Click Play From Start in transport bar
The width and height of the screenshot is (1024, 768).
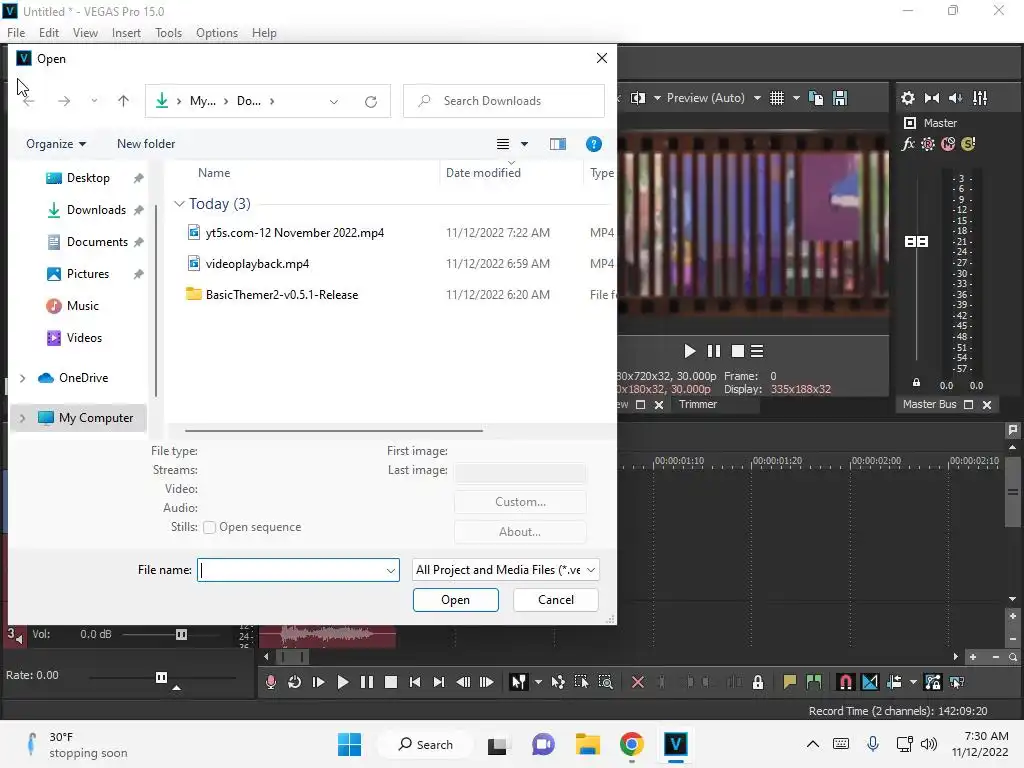pyautogui.click(x=319, y=682)
